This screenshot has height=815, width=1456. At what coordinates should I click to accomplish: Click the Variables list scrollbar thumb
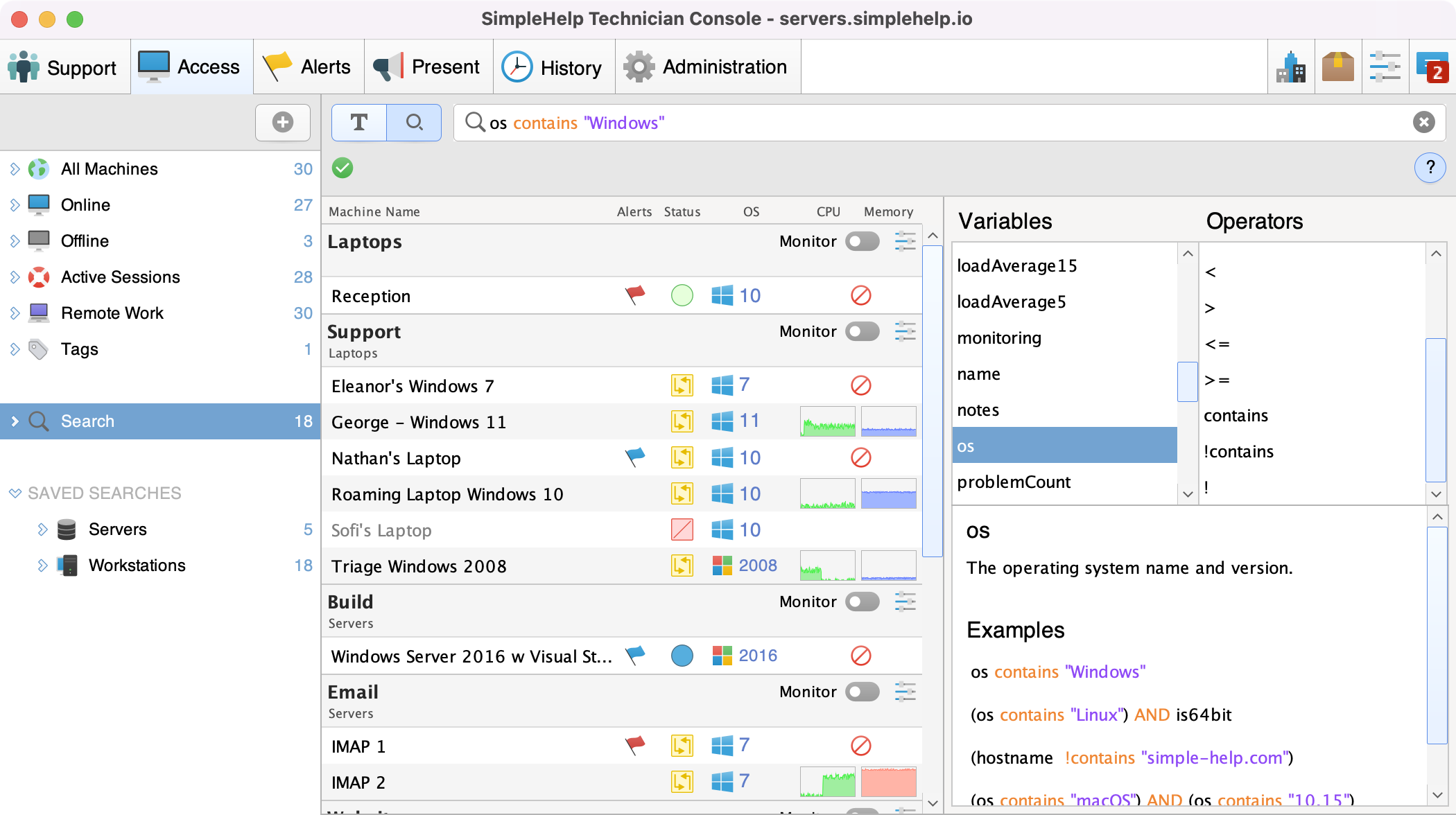1188,381
